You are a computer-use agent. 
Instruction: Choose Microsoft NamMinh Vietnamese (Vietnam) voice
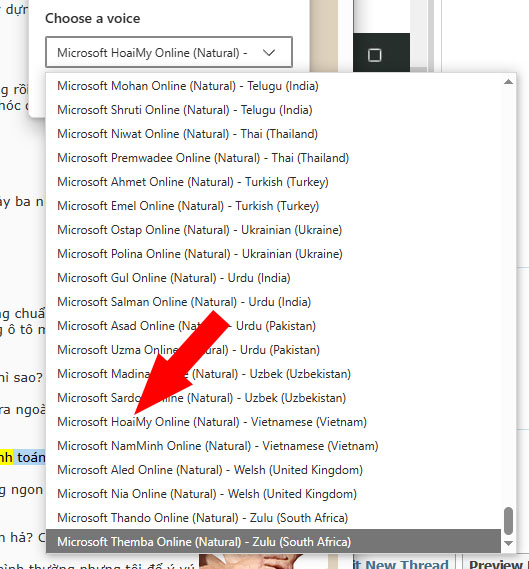(274, 446)
